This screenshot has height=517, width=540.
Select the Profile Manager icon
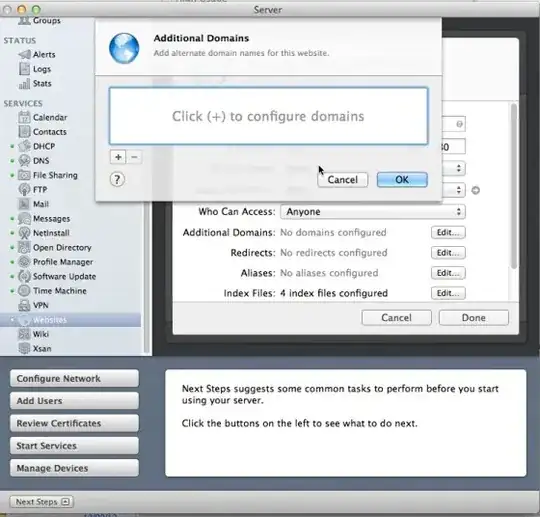24,262
